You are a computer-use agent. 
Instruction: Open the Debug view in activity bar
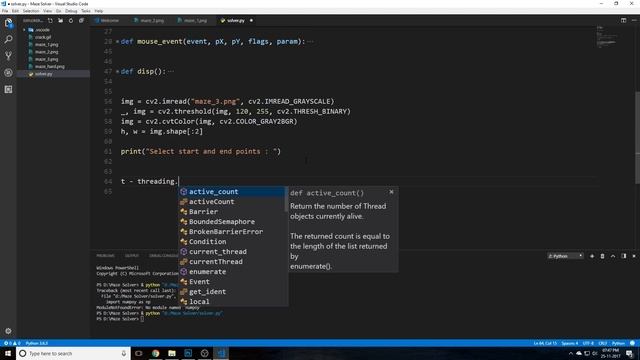click(x=8, y=73)
